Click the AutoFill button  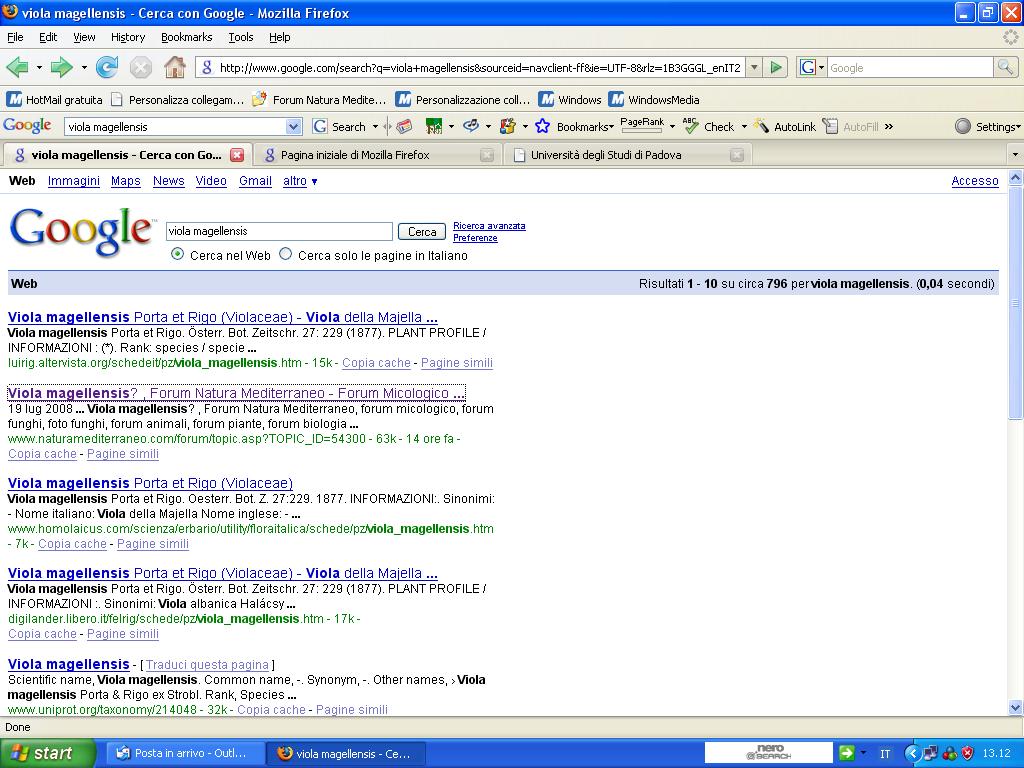850,127
